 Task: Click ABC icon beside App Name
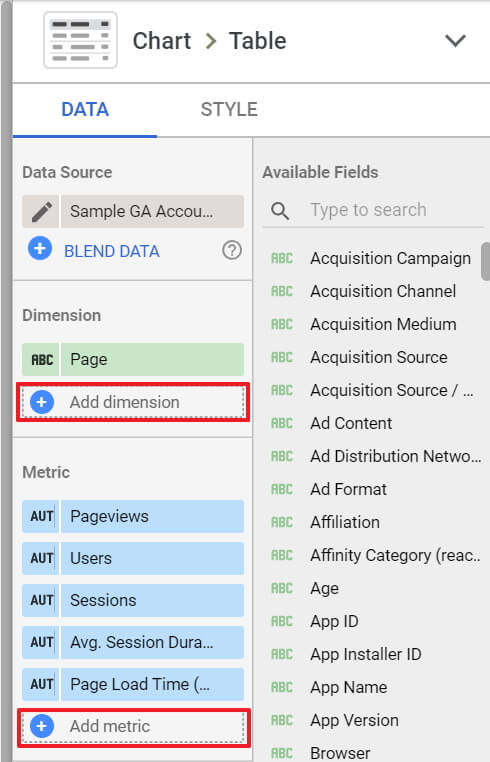pyautogui.click(x=282, y=688)
